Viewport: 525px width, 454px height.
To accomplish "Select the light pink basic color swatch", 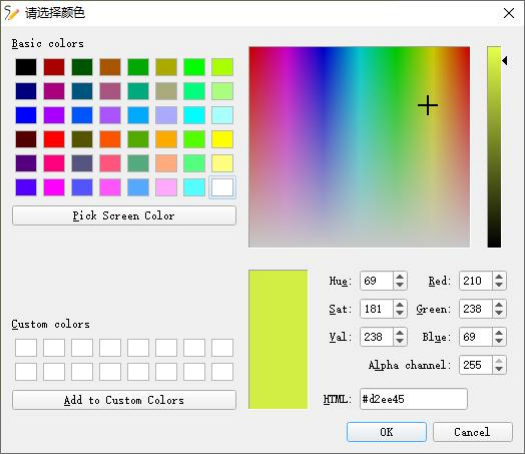I will (x=166, y=187).
